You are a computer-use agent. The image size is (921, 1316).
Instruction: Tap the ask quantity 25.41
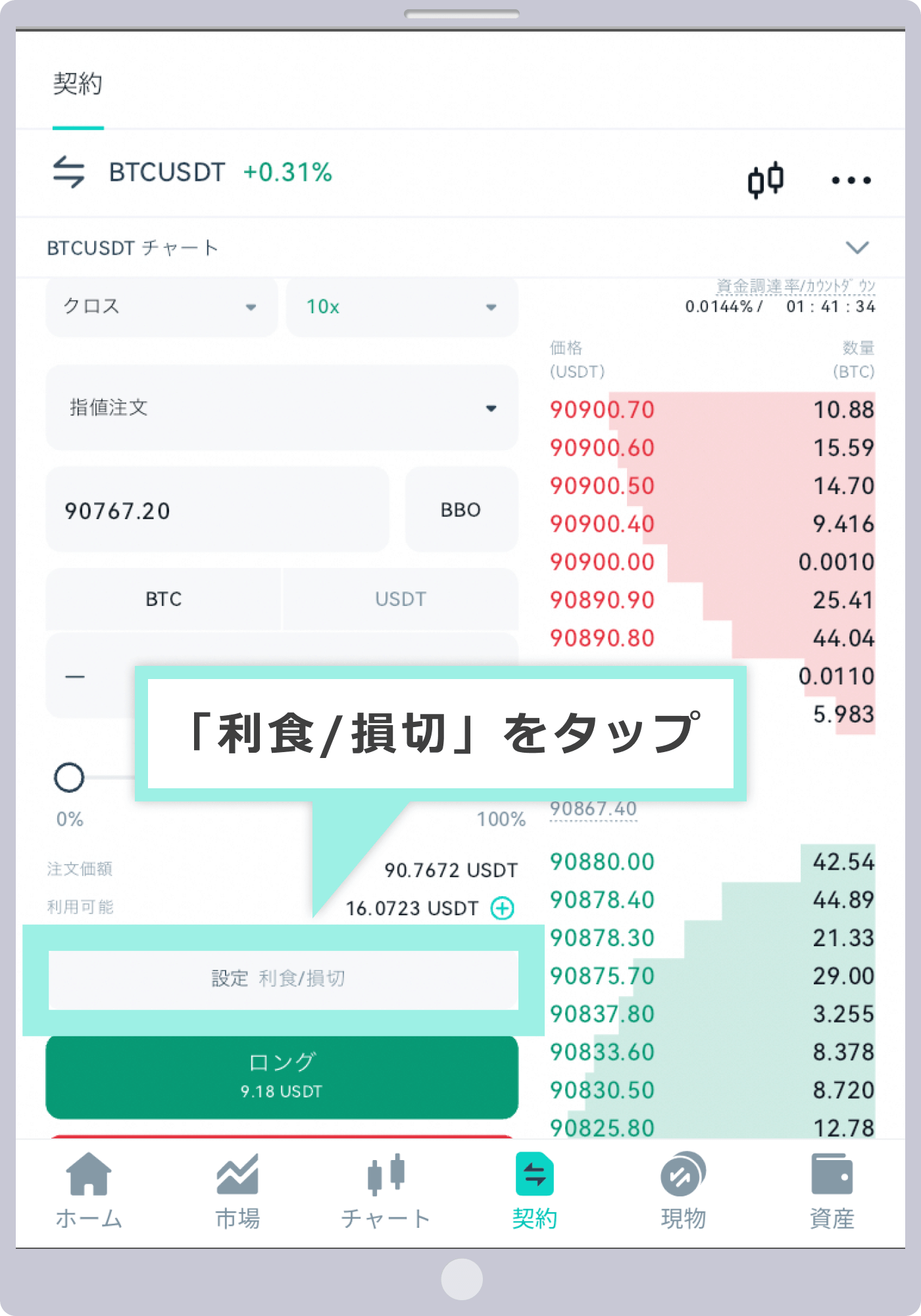[843, 601]
